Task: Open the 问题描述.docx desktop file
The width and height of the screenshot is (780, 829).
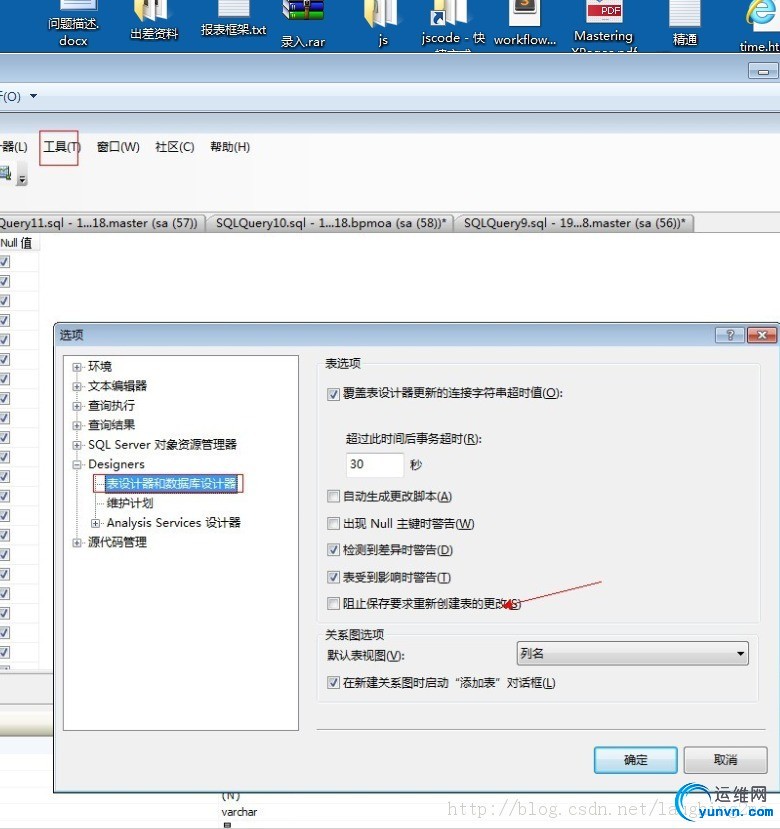Action: (74, 22)
